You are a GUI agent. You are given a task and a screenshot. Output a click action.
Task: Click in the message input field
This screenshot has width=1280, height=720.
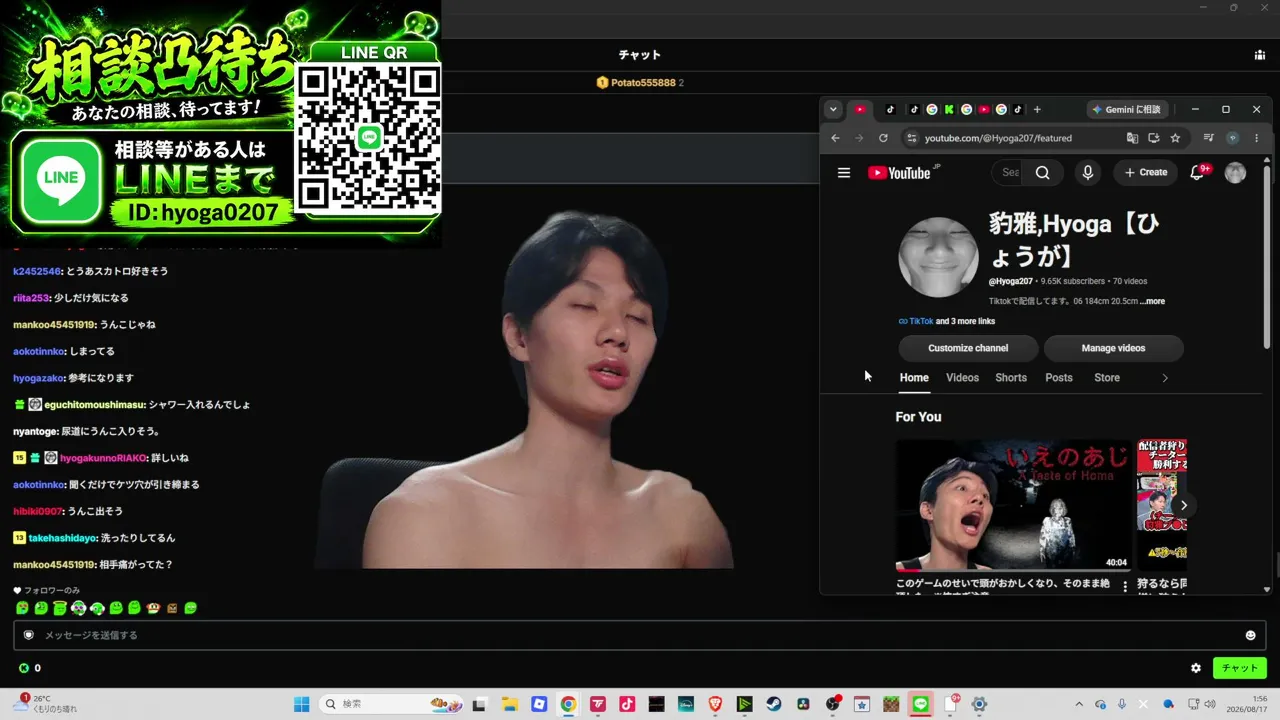click(x=640, y=635)
